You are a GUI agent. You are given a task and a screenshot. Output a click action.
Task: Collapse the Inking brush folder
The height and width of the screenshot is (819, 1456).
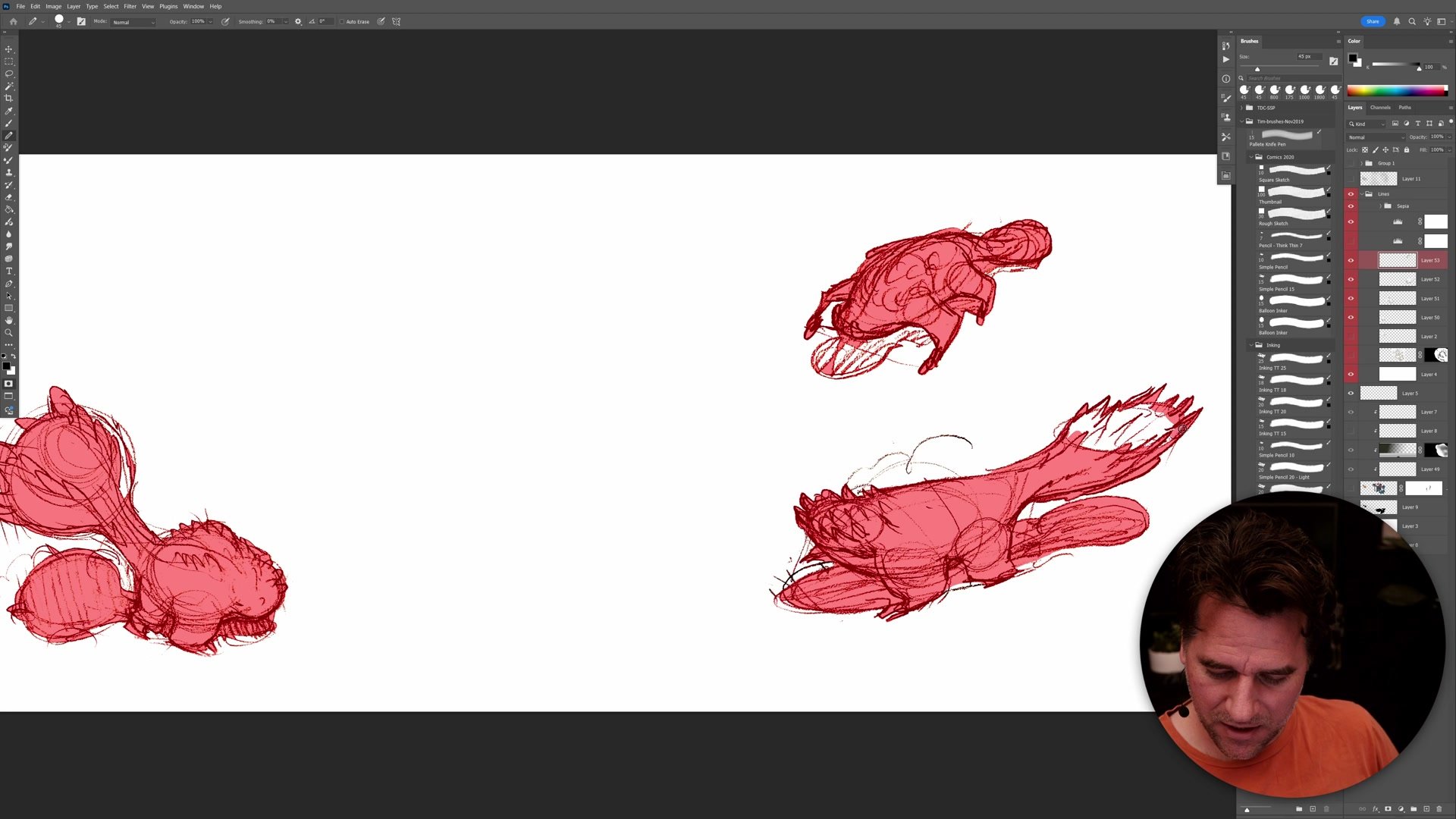click(1251, 345)
